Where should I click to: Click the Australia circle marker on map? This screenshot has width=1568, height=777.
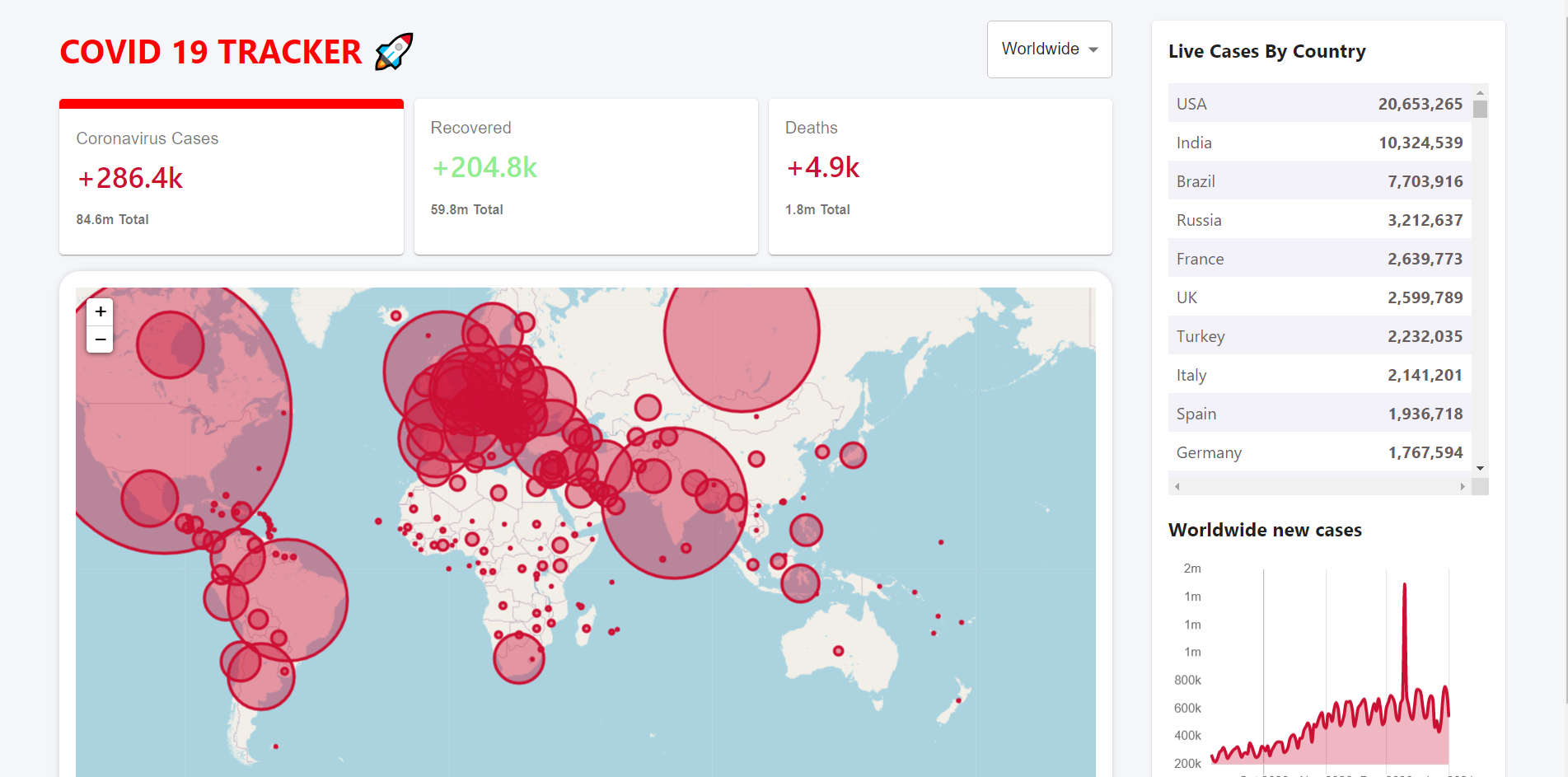coord(838,651)
